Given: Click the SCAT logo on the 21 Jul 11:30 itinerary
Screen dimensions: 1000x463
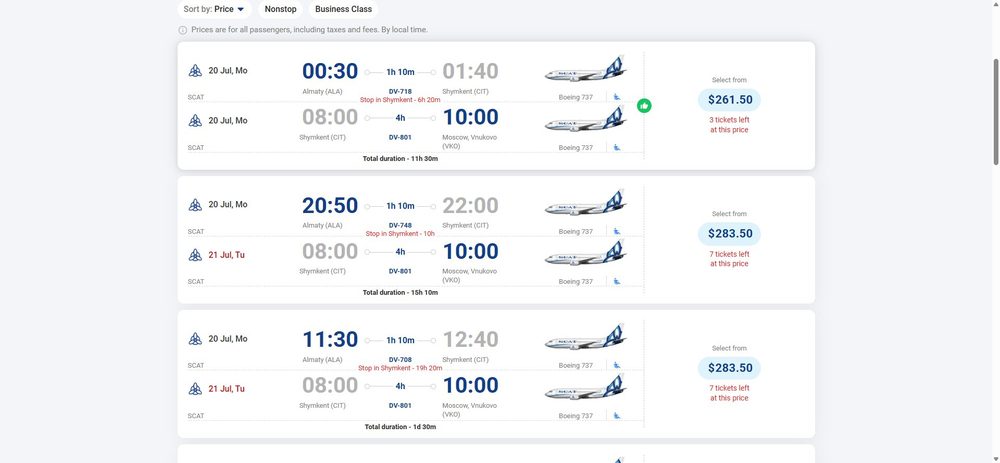Looking at the screenshot, I should (x=195, y=389).
